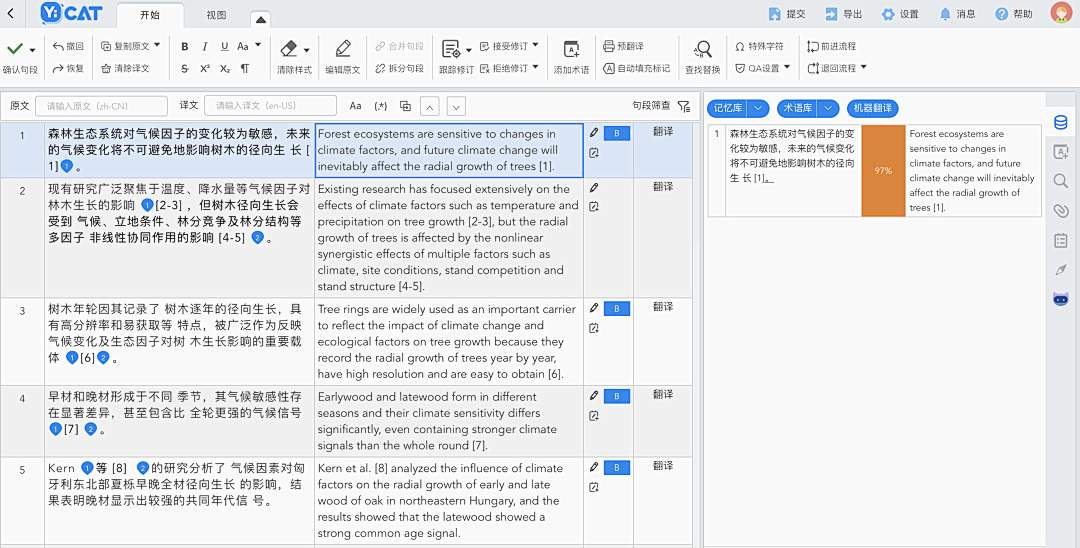
Task: Click the next match down arrow
Action: [x=456, y=107]
